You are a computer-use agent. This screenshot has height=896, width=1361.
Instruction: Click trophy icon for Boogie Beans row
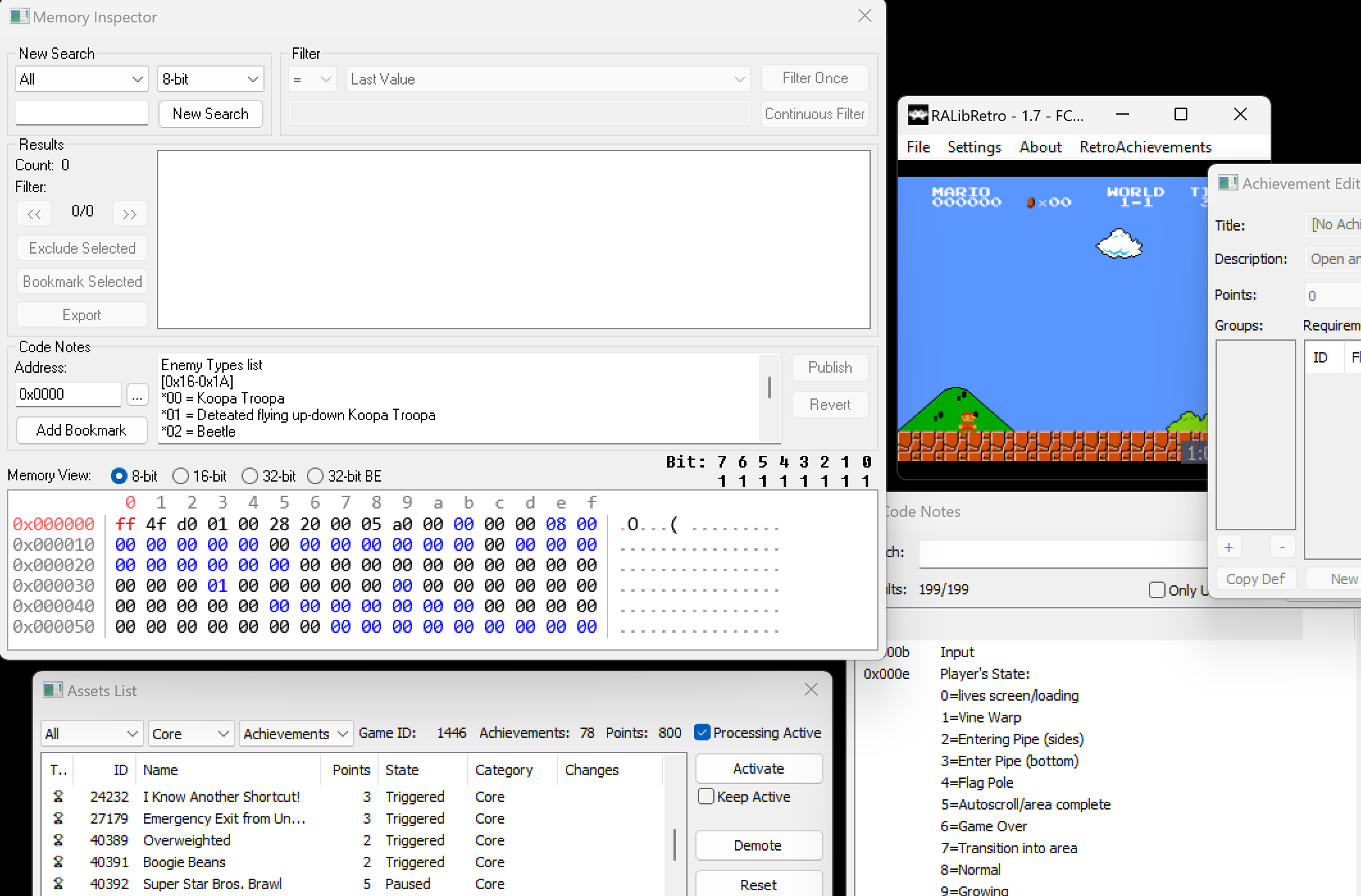point(58,861)
